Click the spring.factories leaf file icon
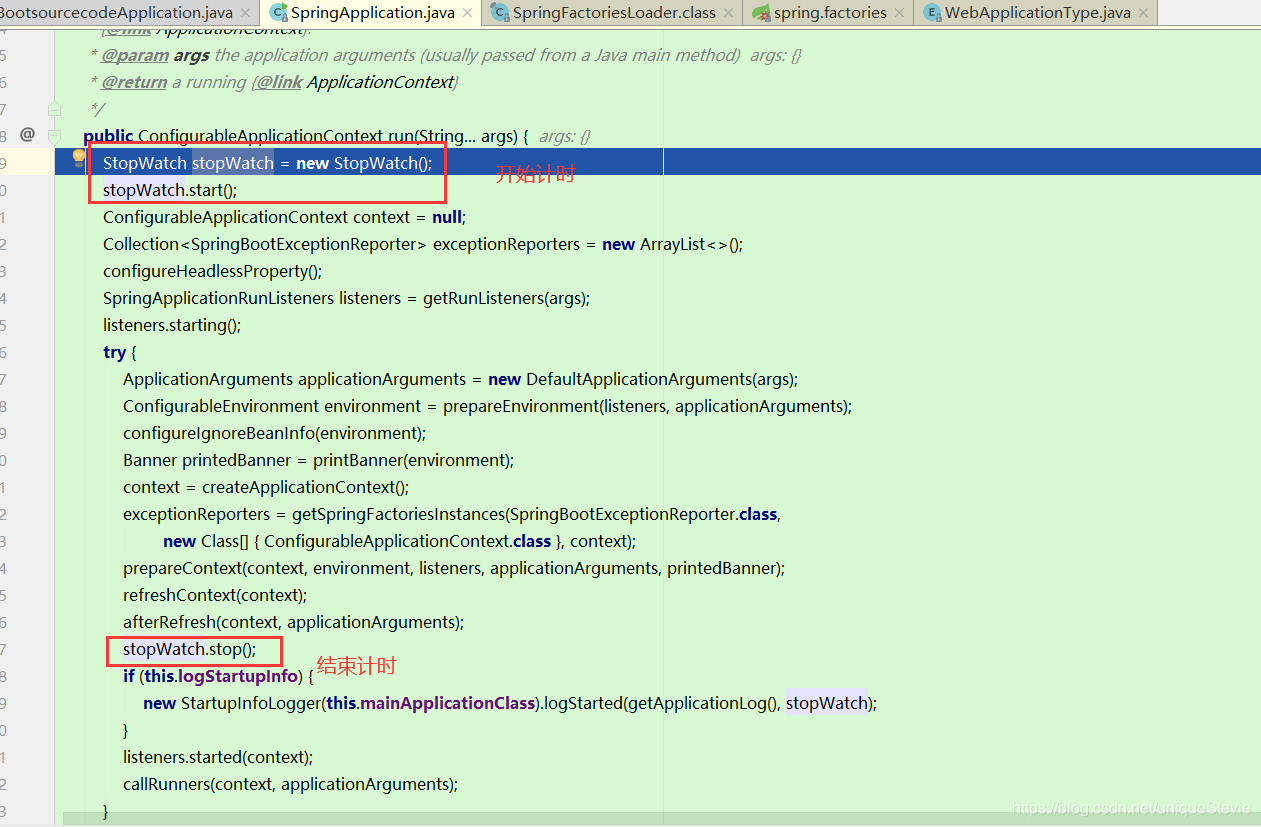Screen dimensions: 1261x827 coord(761,13)
